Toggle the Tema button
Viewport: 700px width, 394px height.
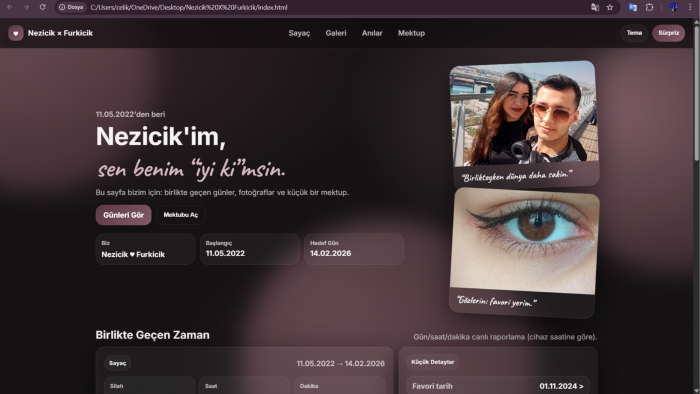pos(634,33)
